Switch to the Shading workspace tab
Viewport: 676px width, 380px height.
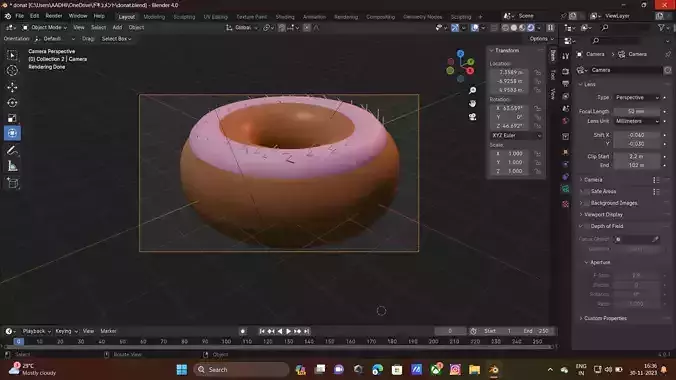coord(285,17)
